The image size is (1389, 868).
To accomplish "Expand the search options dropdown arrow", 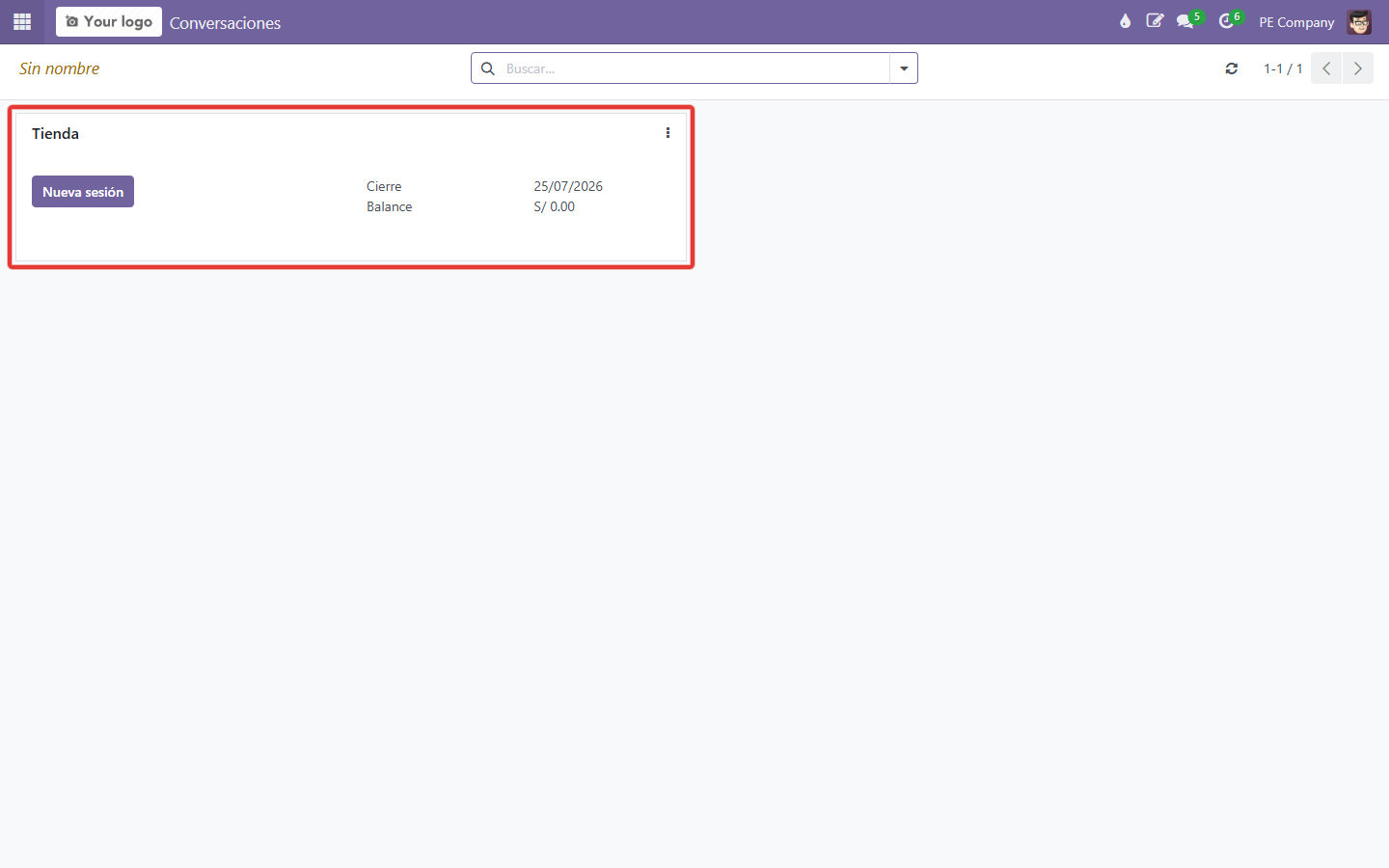I will pyautogui.click(x=904, y=68).
